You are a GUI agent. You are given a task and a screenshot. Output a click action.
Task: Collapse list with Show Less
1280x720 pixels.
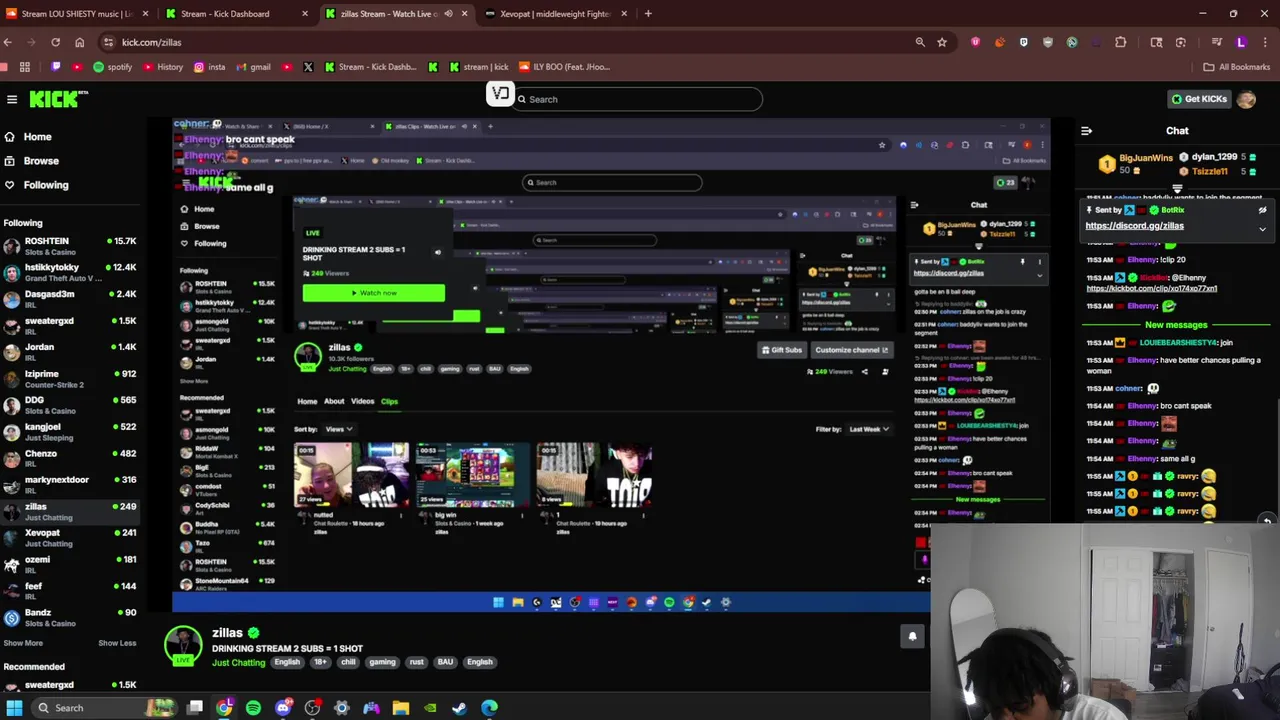(117, 643)
